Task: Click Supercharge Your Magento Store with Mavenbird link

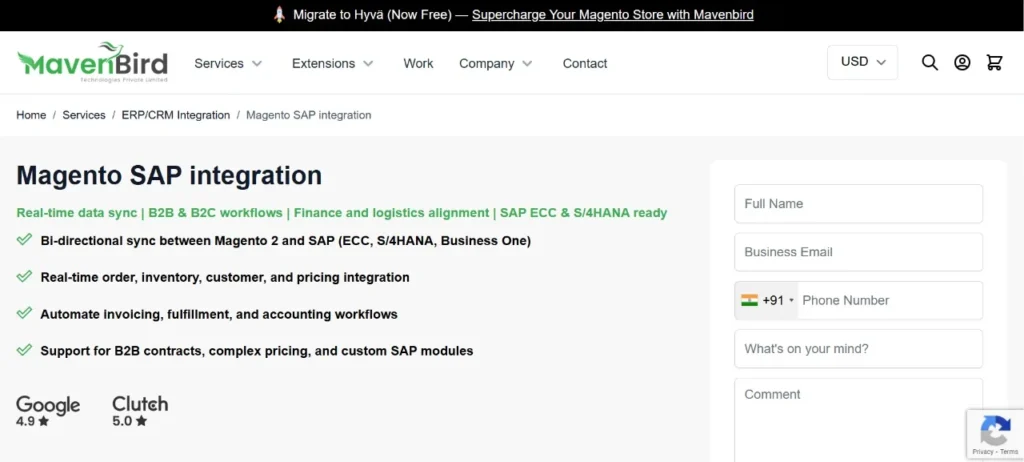Action: coord(613,14)
